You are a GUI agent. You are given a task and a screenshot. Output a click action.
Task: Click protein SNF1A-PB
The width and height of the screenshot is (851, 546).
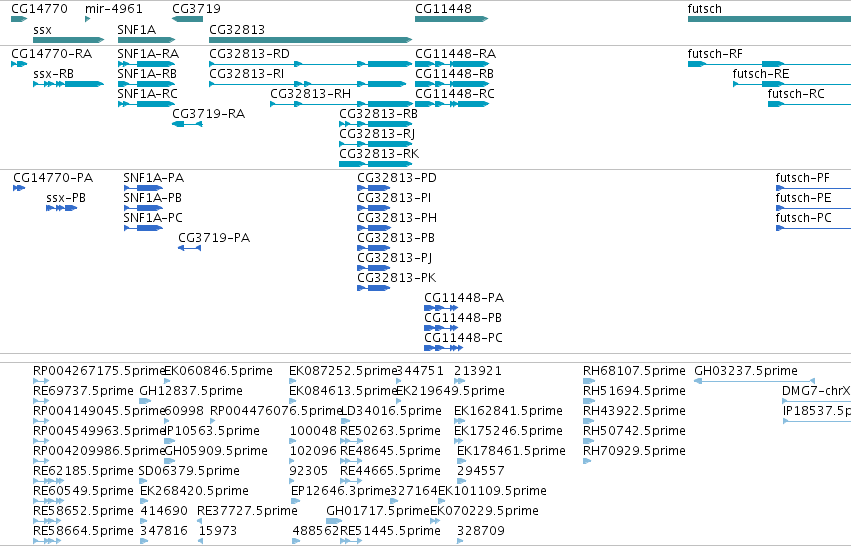pyautogui.click(x=143, y=208)
